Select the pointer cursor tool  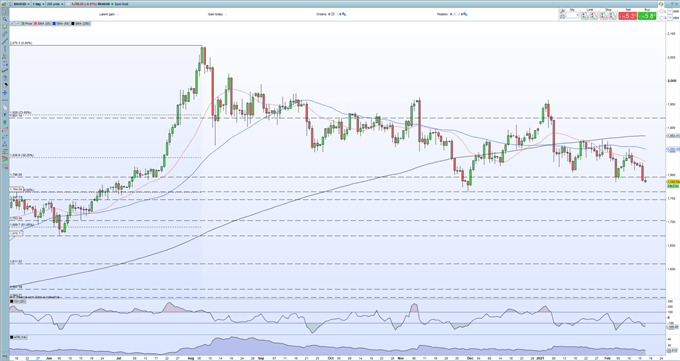pos(5,12)
